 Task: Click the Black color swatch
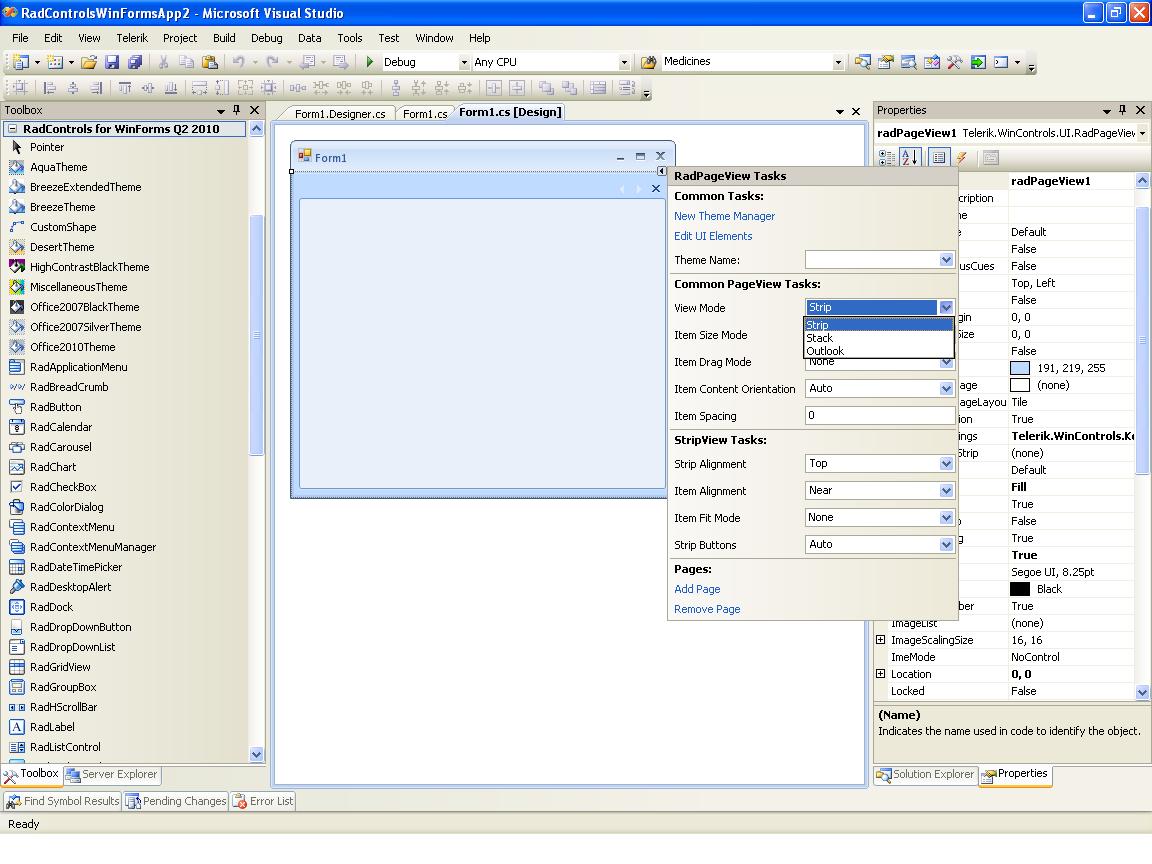(x=1020, y=589)
